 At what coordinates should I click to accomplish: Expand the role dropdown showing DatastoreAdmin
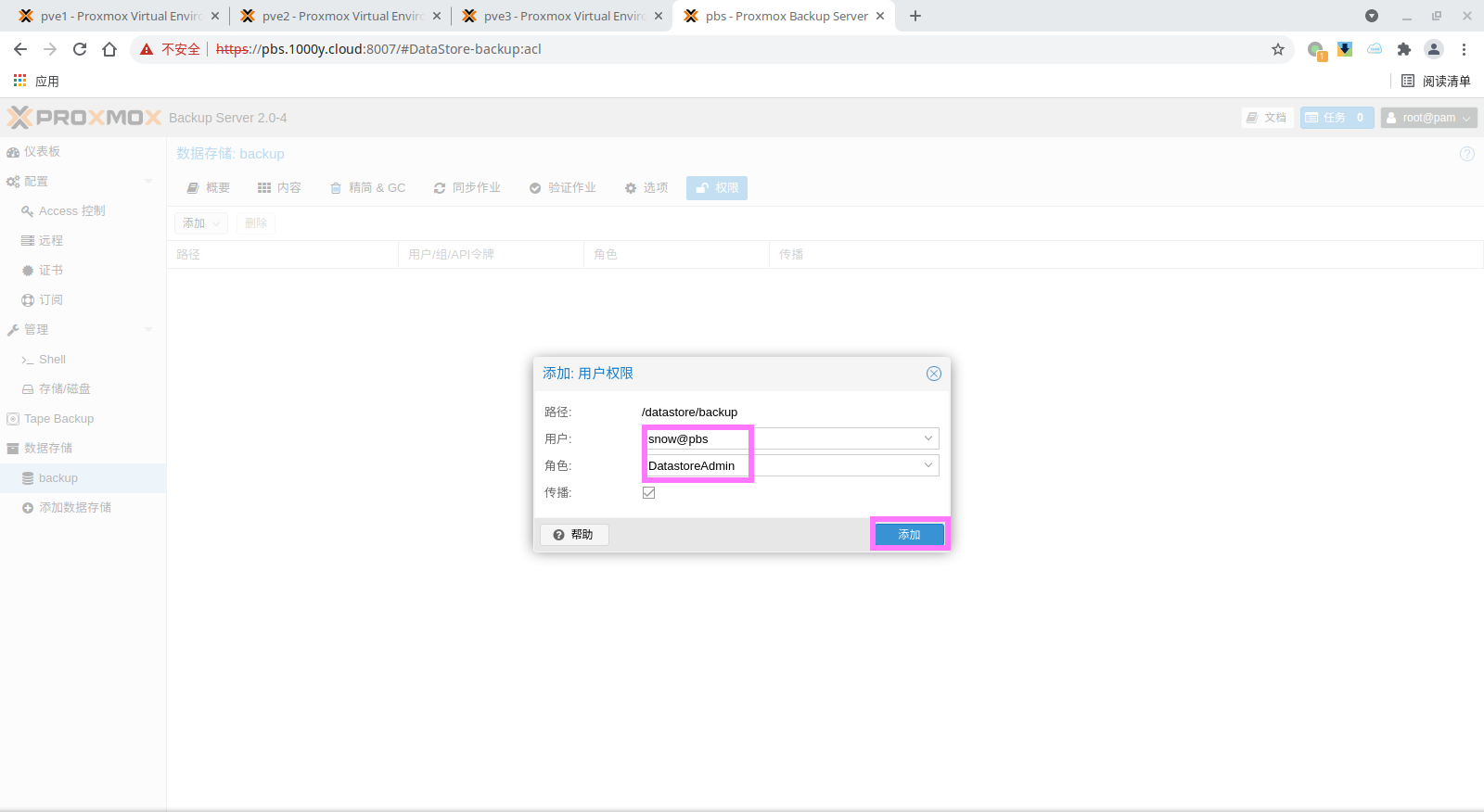click(927, 465)
